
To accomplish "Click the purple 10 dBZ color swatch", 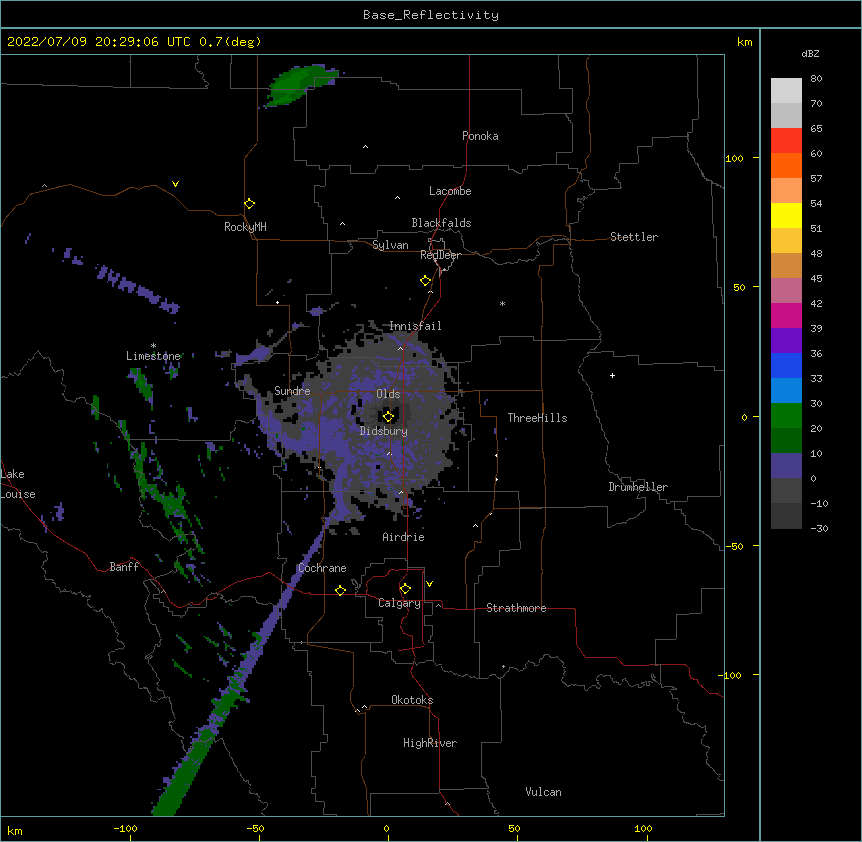I will [x=786, y=466].
